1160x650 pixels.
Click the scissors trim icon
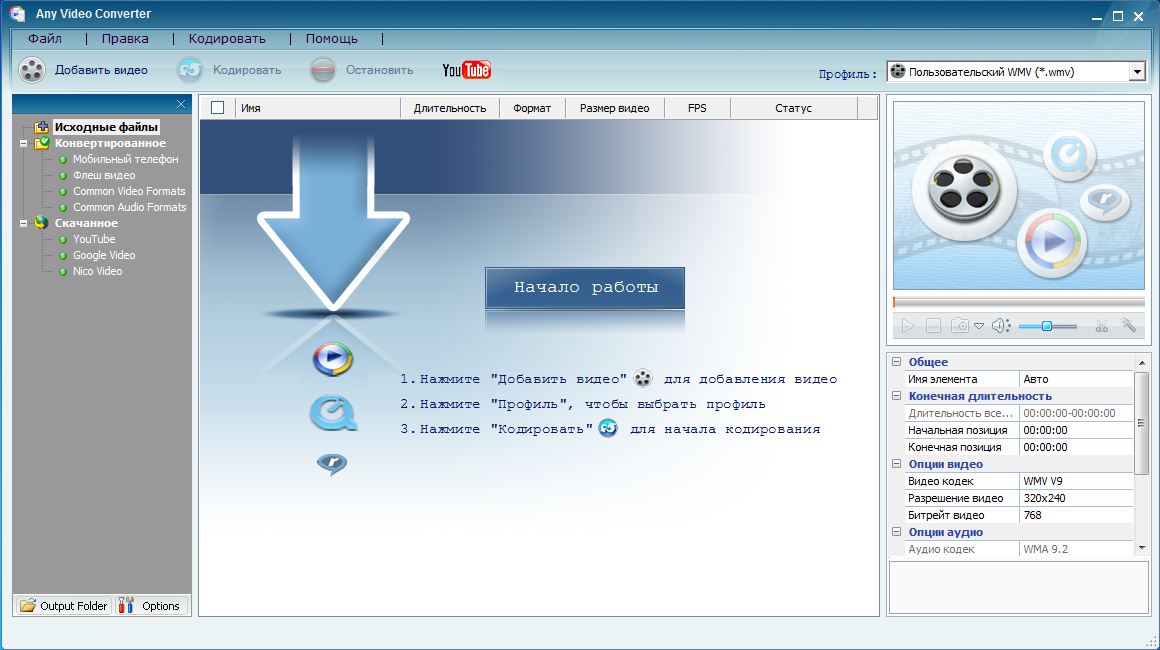point(1102,326)
